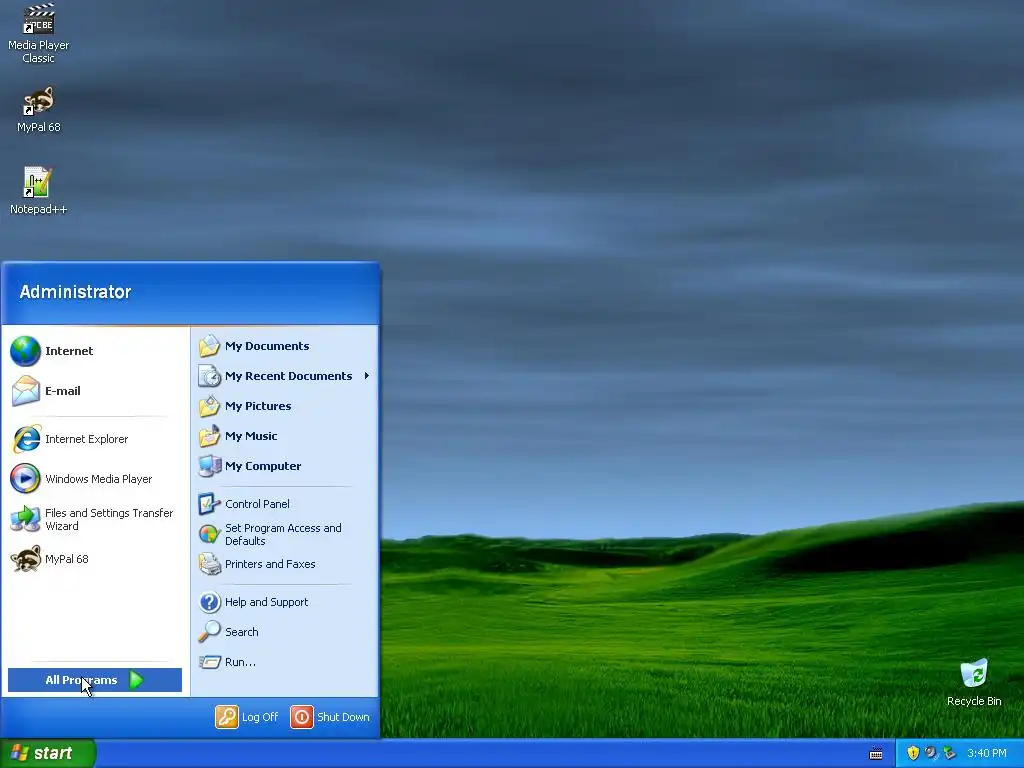Click the Shut Down button

pyautogui.click(x=330, y=716)
